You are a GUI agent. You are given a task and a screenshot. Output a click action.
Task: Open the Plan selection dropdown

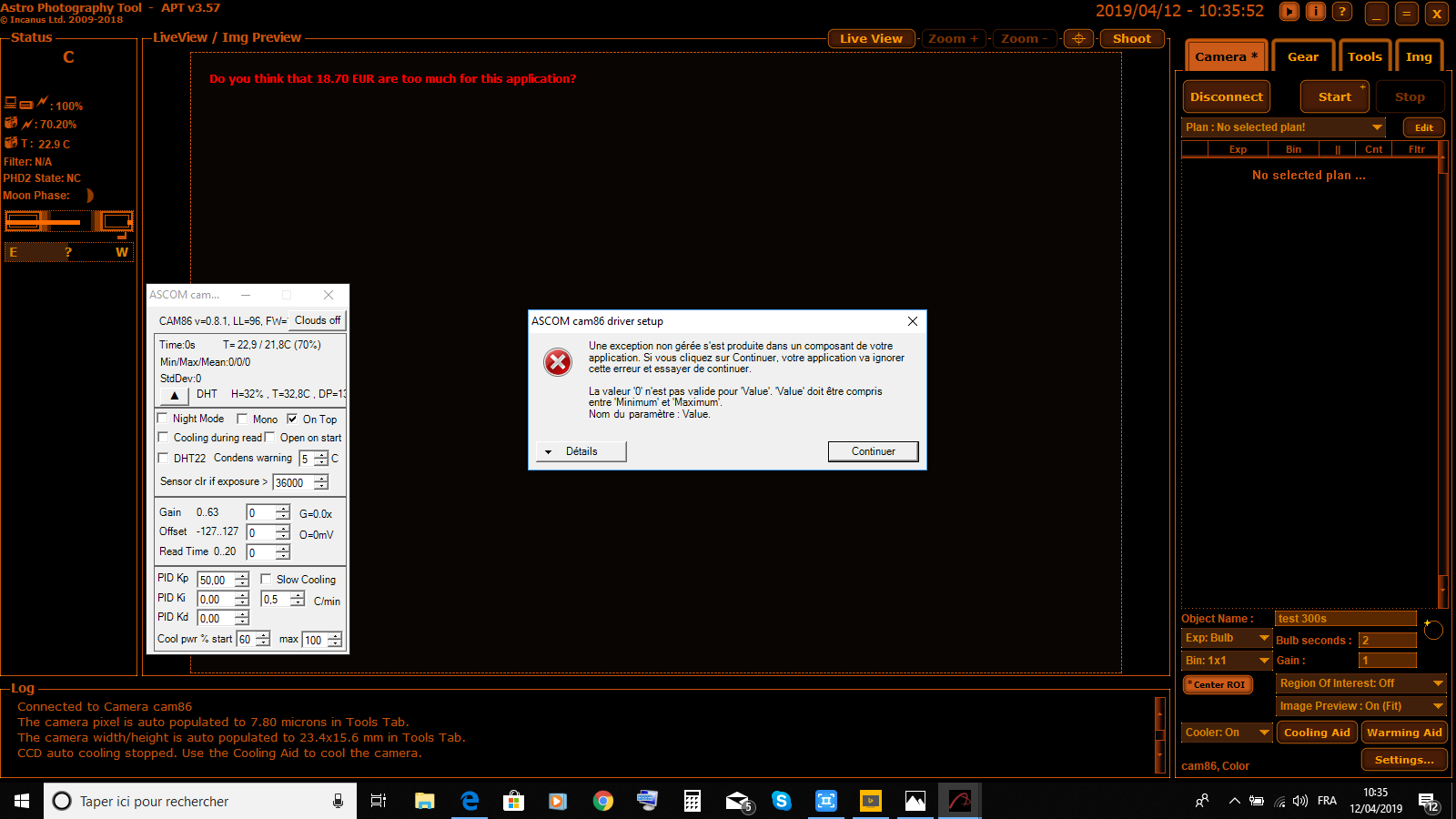1284,127
